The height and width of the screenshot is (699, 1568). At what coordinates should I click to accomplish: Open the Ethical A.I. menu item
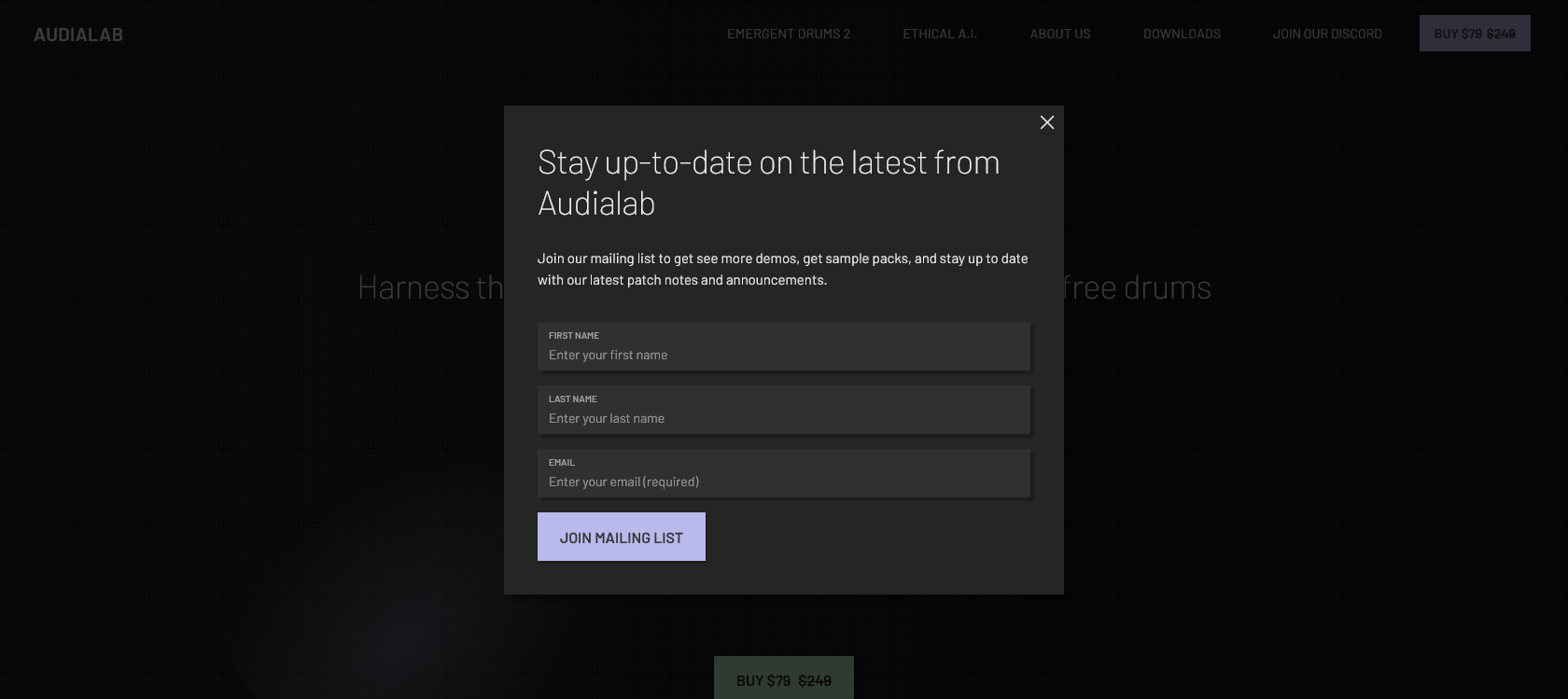(x=940, y=34)
